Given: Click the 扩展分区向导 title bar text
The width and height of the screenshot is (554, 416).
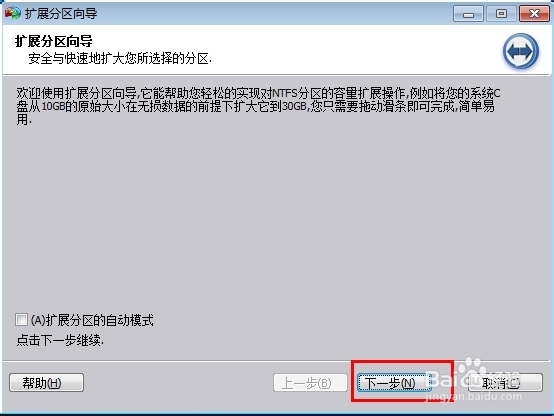Looking at the screenshot, I should pos(61,14).
